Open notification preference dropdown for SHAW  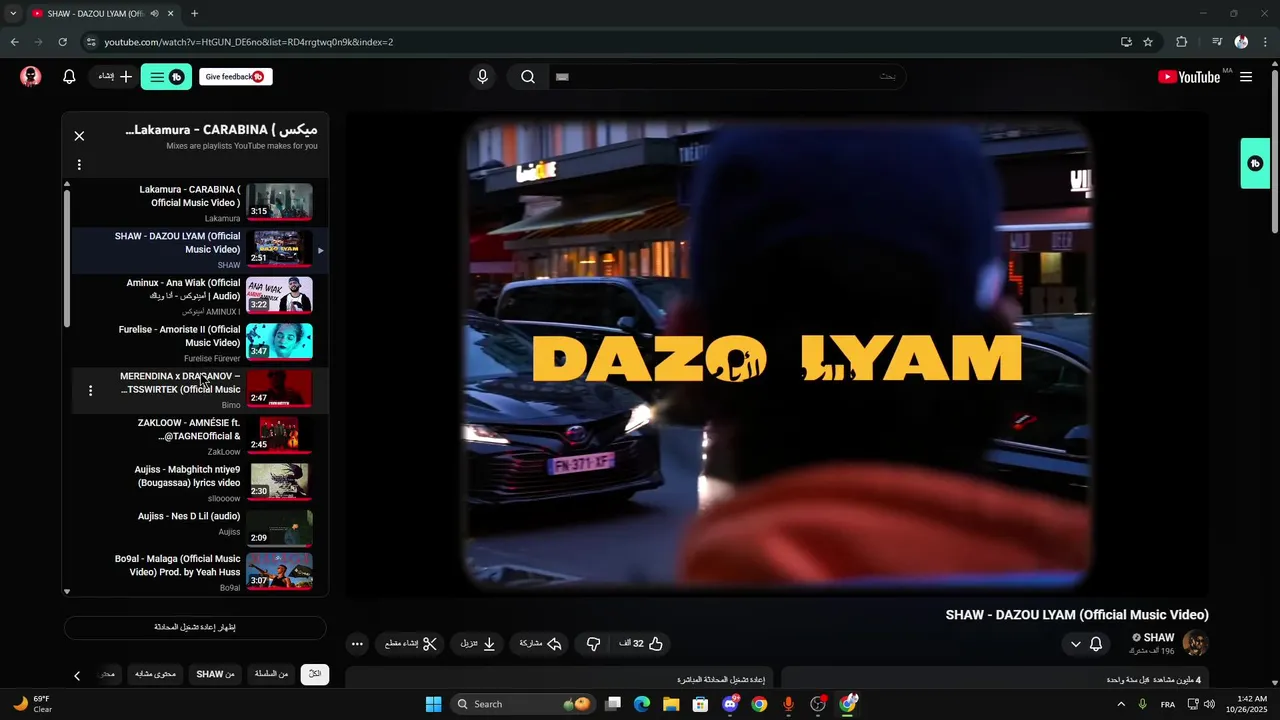coord(1087,644)
